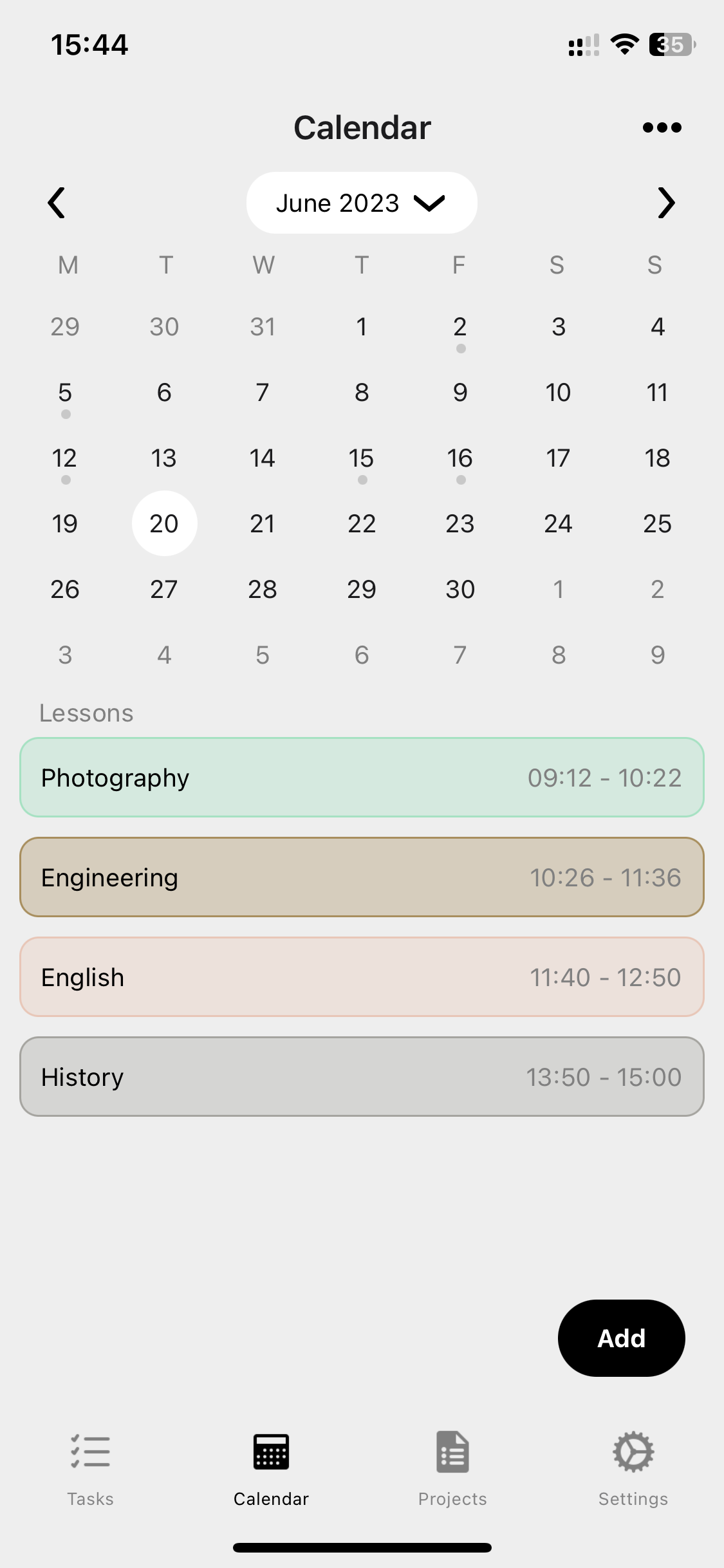Switch to the Projects document tab
Screen dimensions: 724x1568
pos(452,1452)
